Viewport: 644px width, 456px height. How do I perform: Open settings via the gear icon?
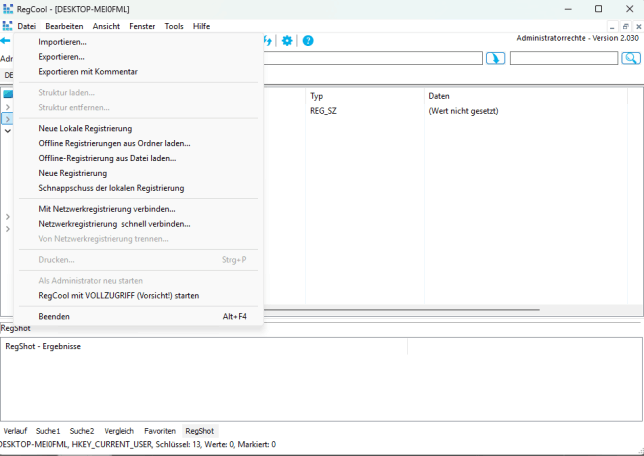(x=287, y=41)
